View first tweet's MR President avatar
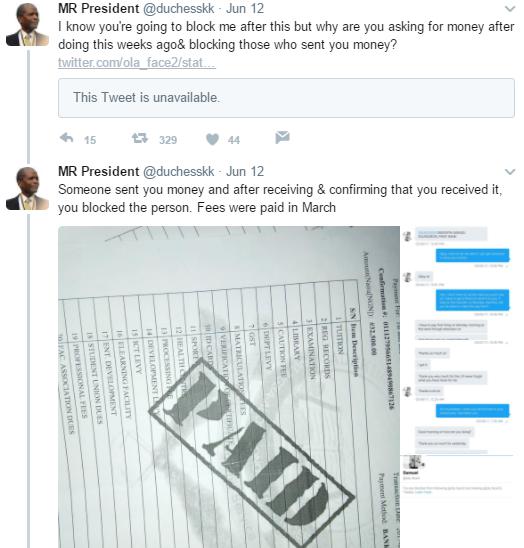The width and height of the screenshot is (524, 548). pyautogui.click(x=27, y=24)
